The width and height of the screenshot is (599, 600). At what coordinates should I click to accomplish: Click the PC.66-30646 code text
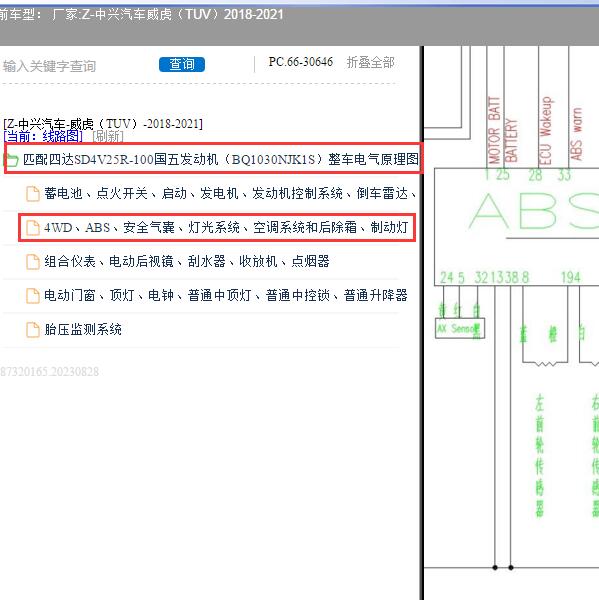click(x=300, y=62)
